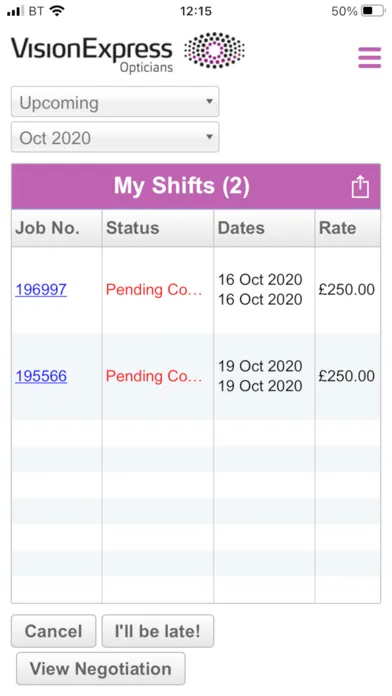
Task: Click the Cancel button
Action: pyautogui.click(x=53, y=631)
